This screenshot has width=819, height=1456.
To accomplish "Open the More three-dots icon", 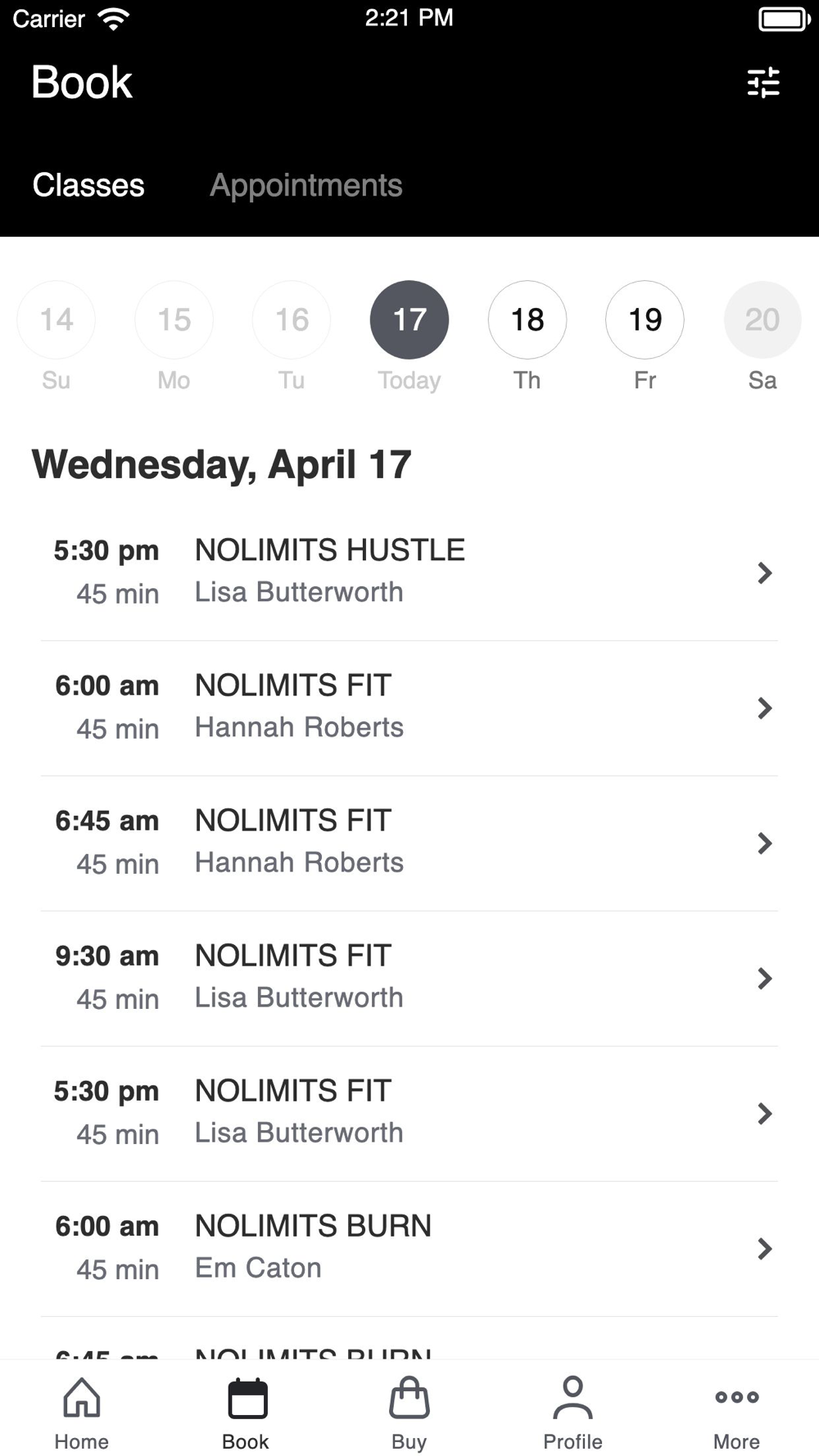I will click(x=736, y=1397).
